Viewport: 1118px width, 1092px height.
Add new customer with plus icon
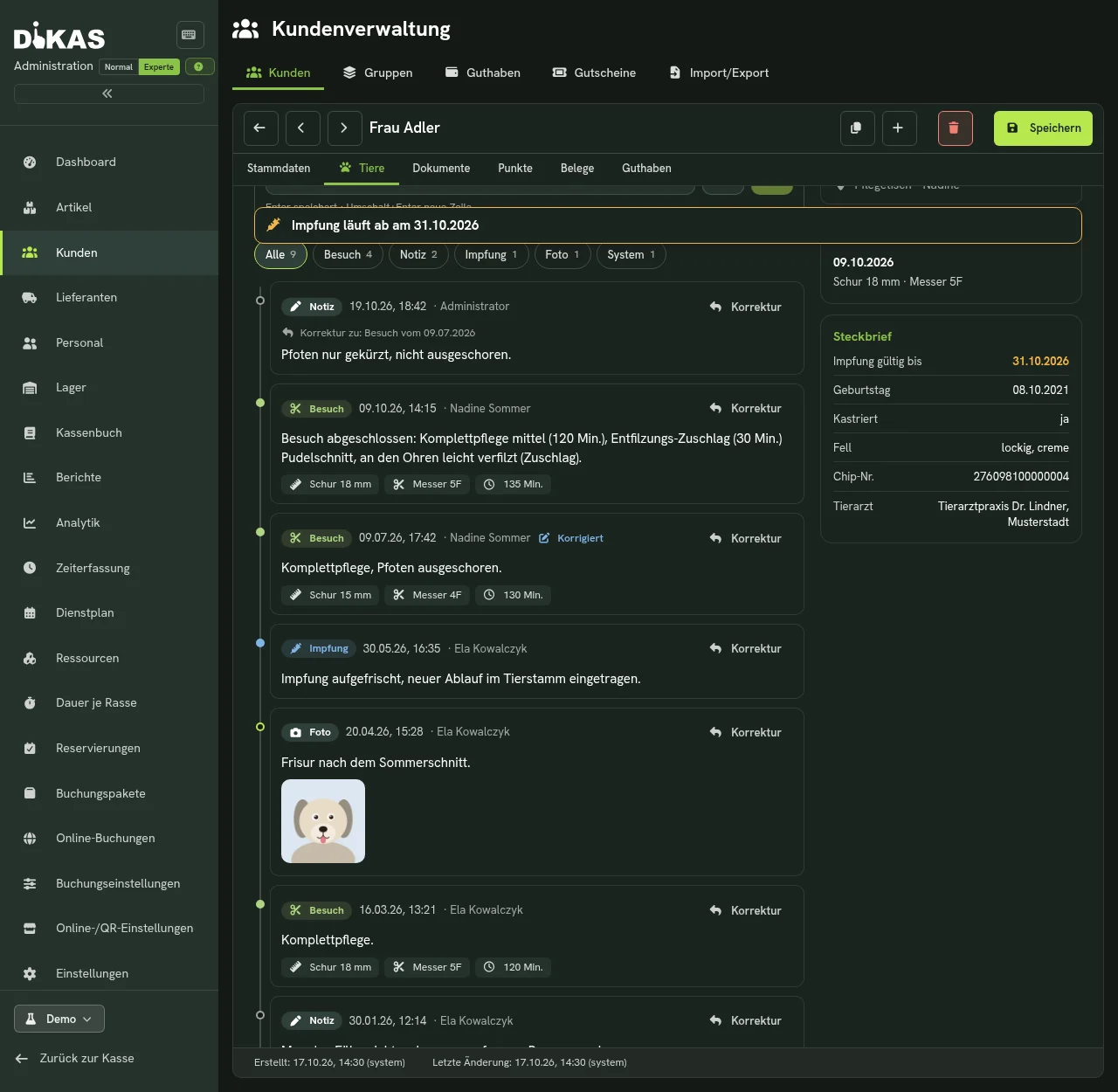899,128
